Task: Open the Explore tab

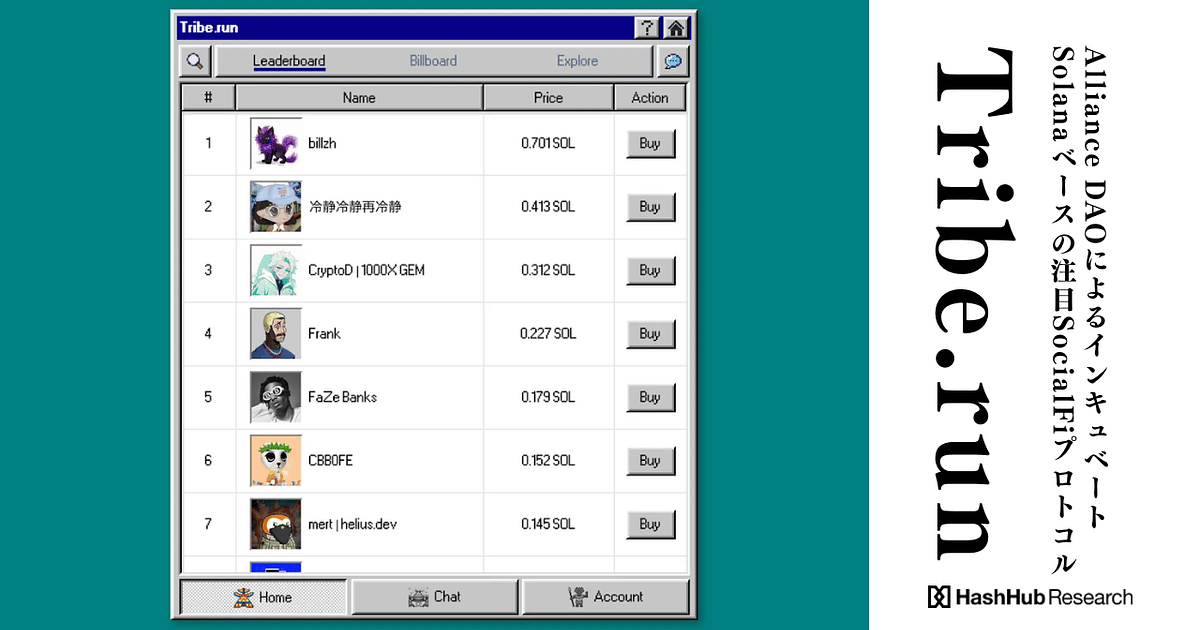Action: pyautogui.click(x=577, y=61)
